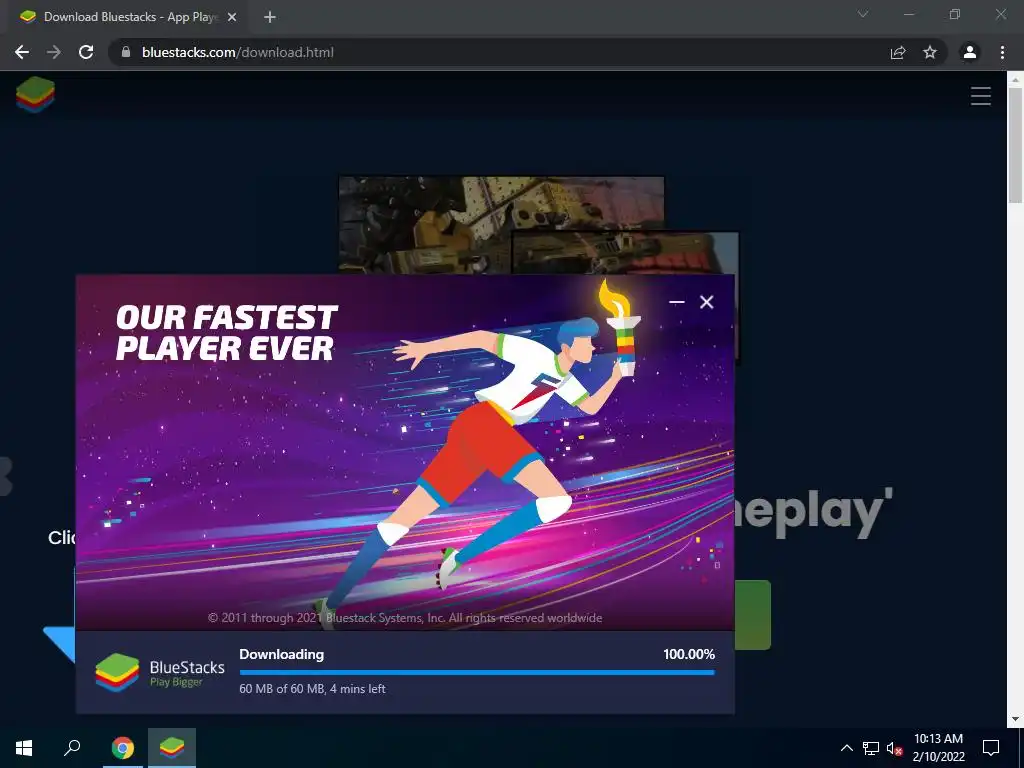Select the Download Bluestacks tab
This screenshot has height=768, width=1024.
click(128, 17)
